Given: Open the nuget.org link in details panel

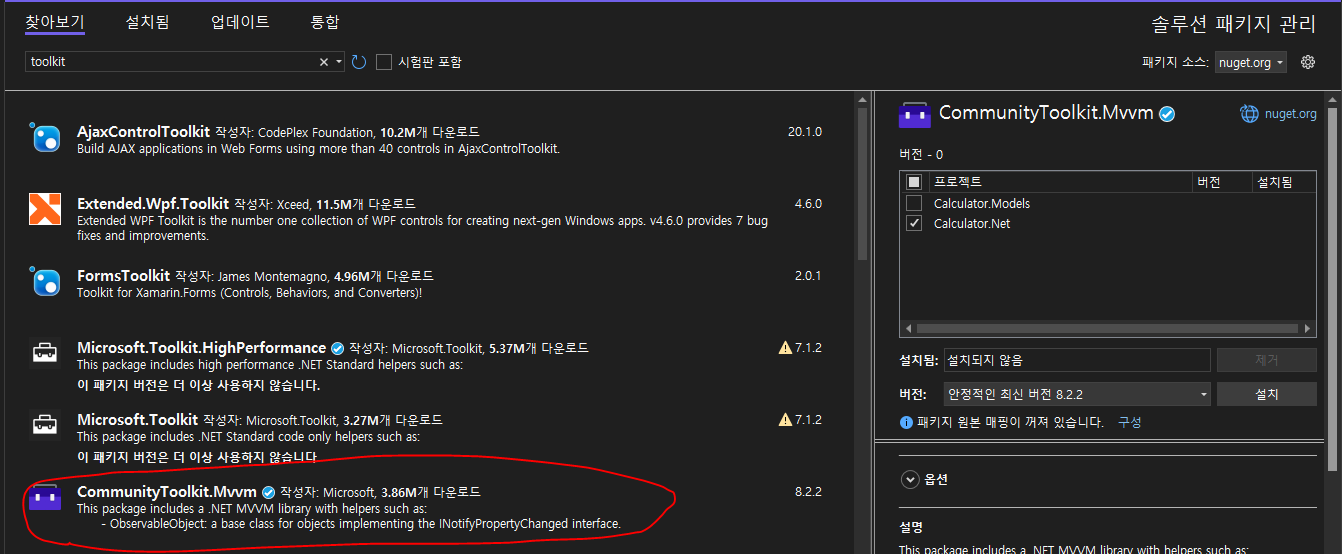Looking at the screenshot, I should tap(1291, 114).
